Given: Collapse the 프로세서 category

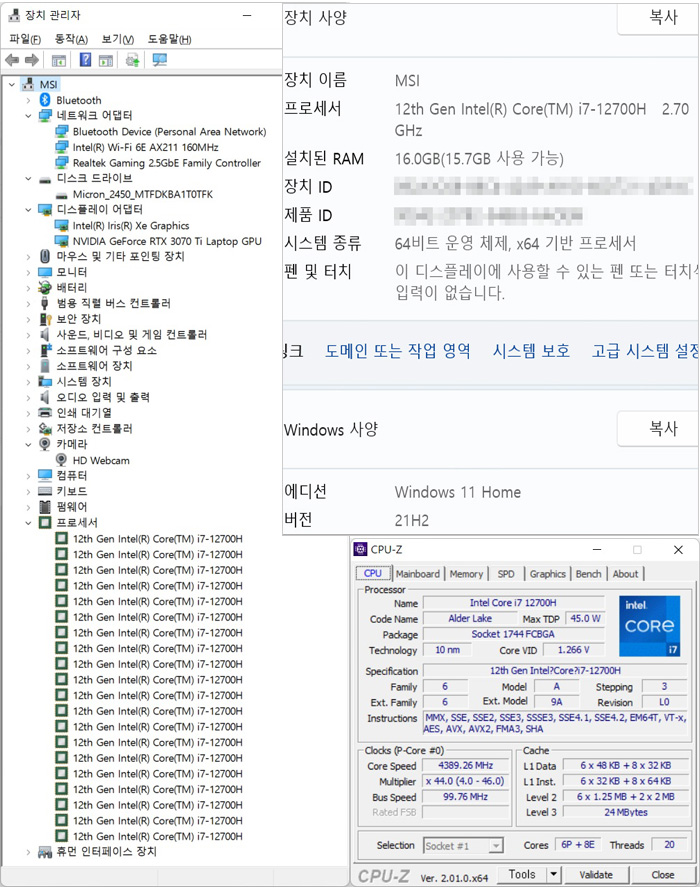Looking at the screenshot, I should click(x=28, y=523).
